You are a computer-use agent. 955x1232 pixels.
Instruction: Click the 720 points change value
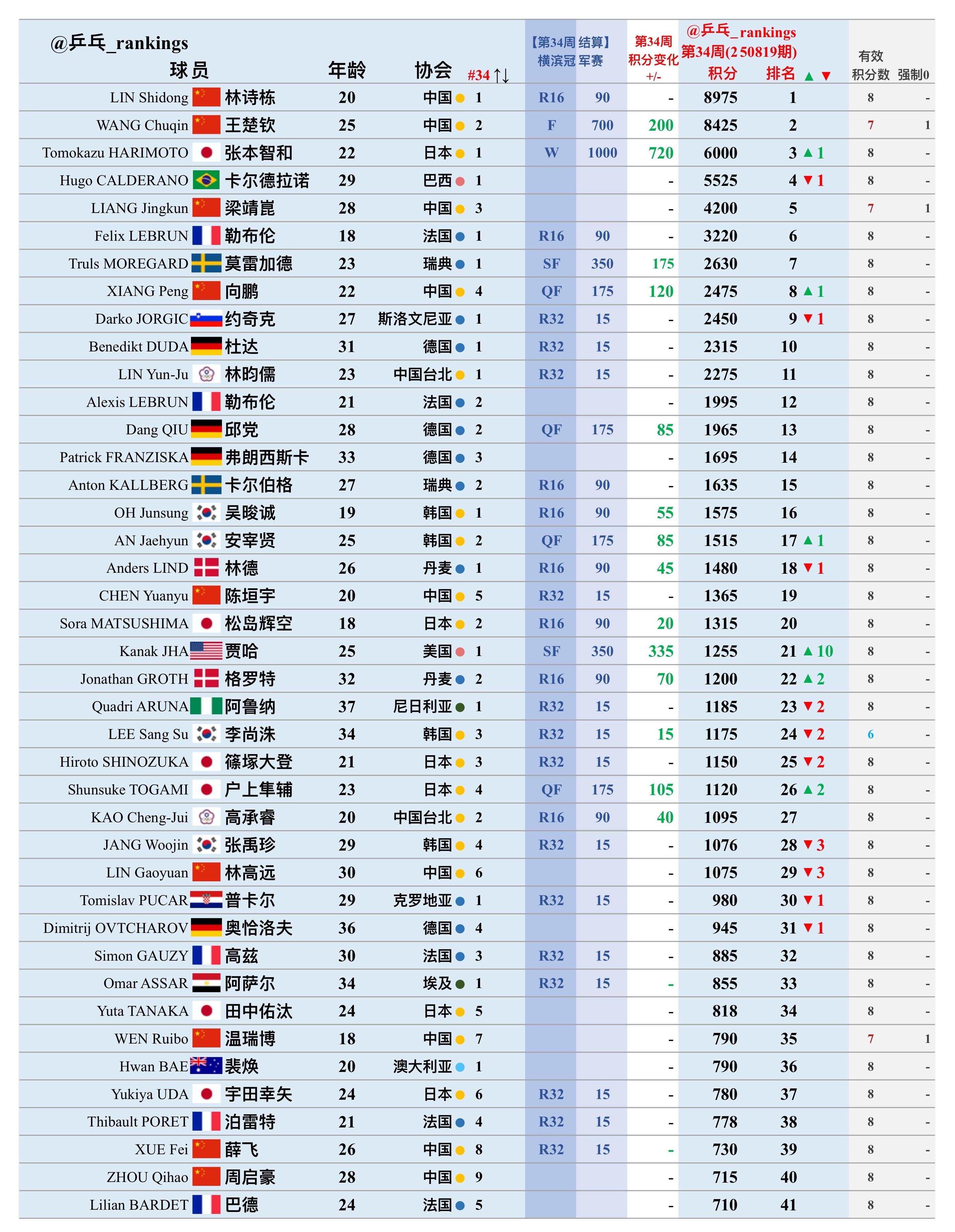pos(660,153)
